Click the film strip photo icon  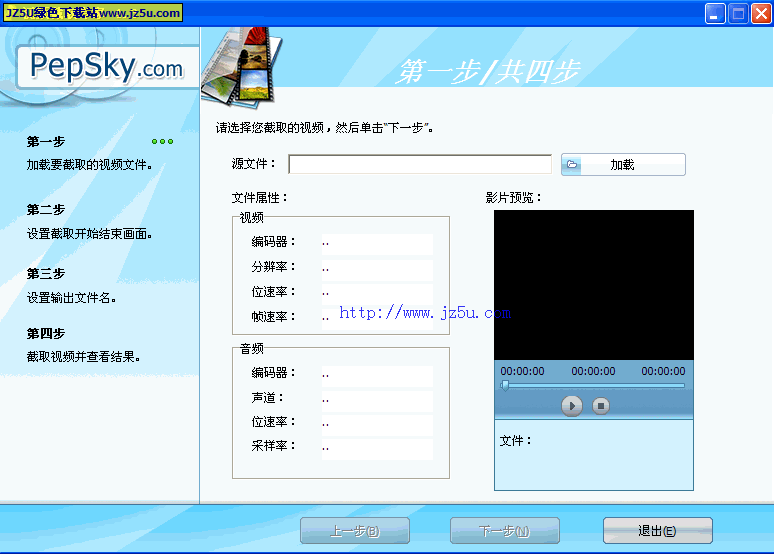(x=242, y=67)
